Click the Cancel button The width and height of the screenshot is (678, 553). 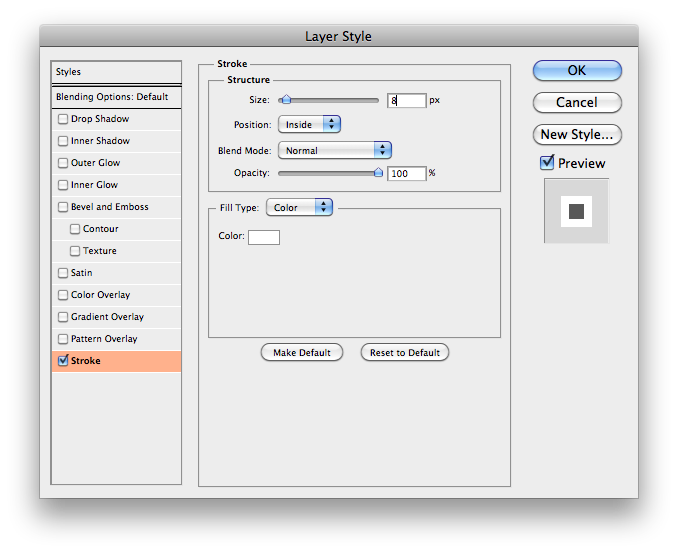tap(577, 102)
